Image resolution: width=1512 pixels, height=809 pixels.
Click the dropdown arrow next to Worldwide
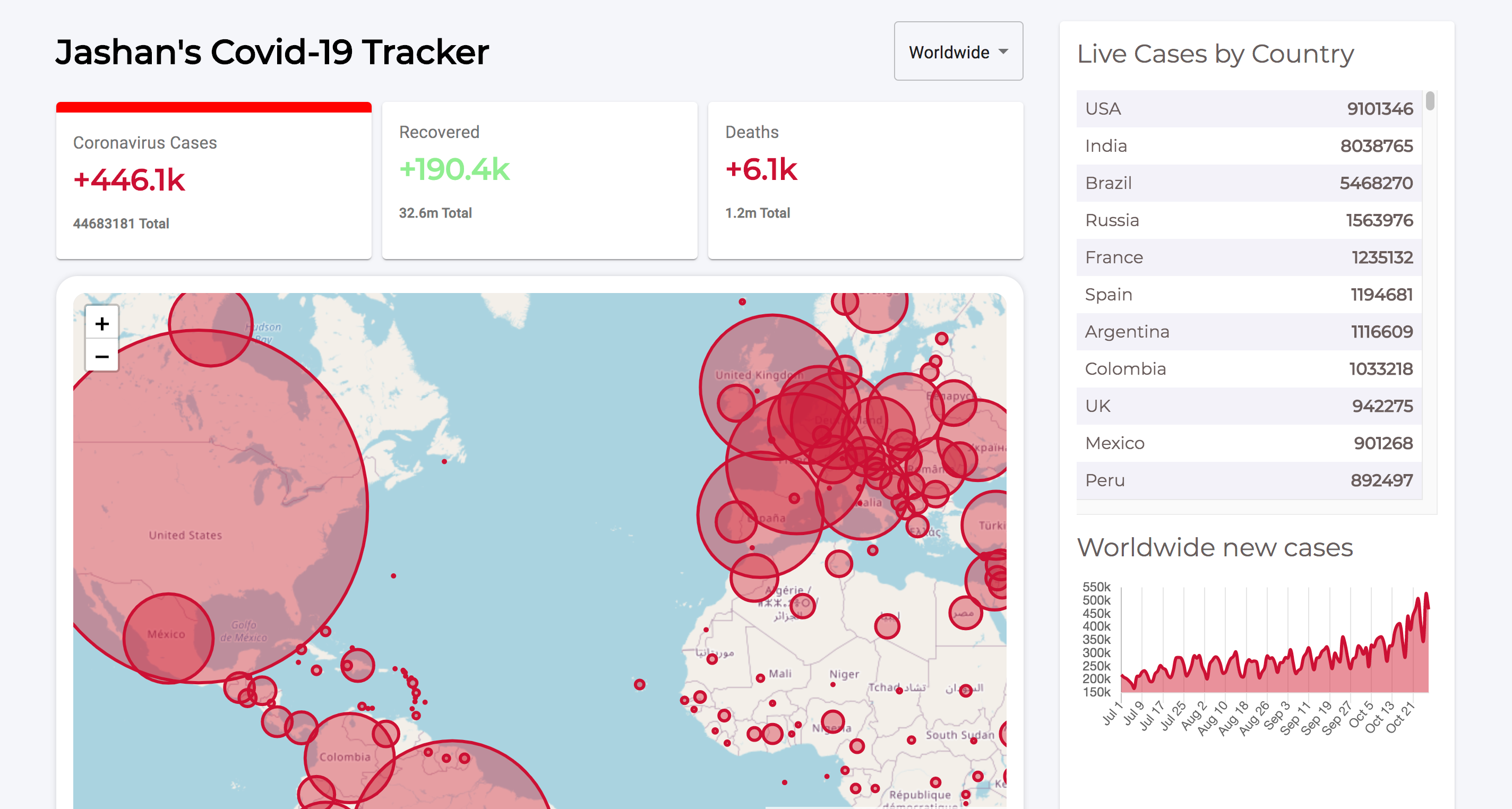click(x=1003, y=51)
